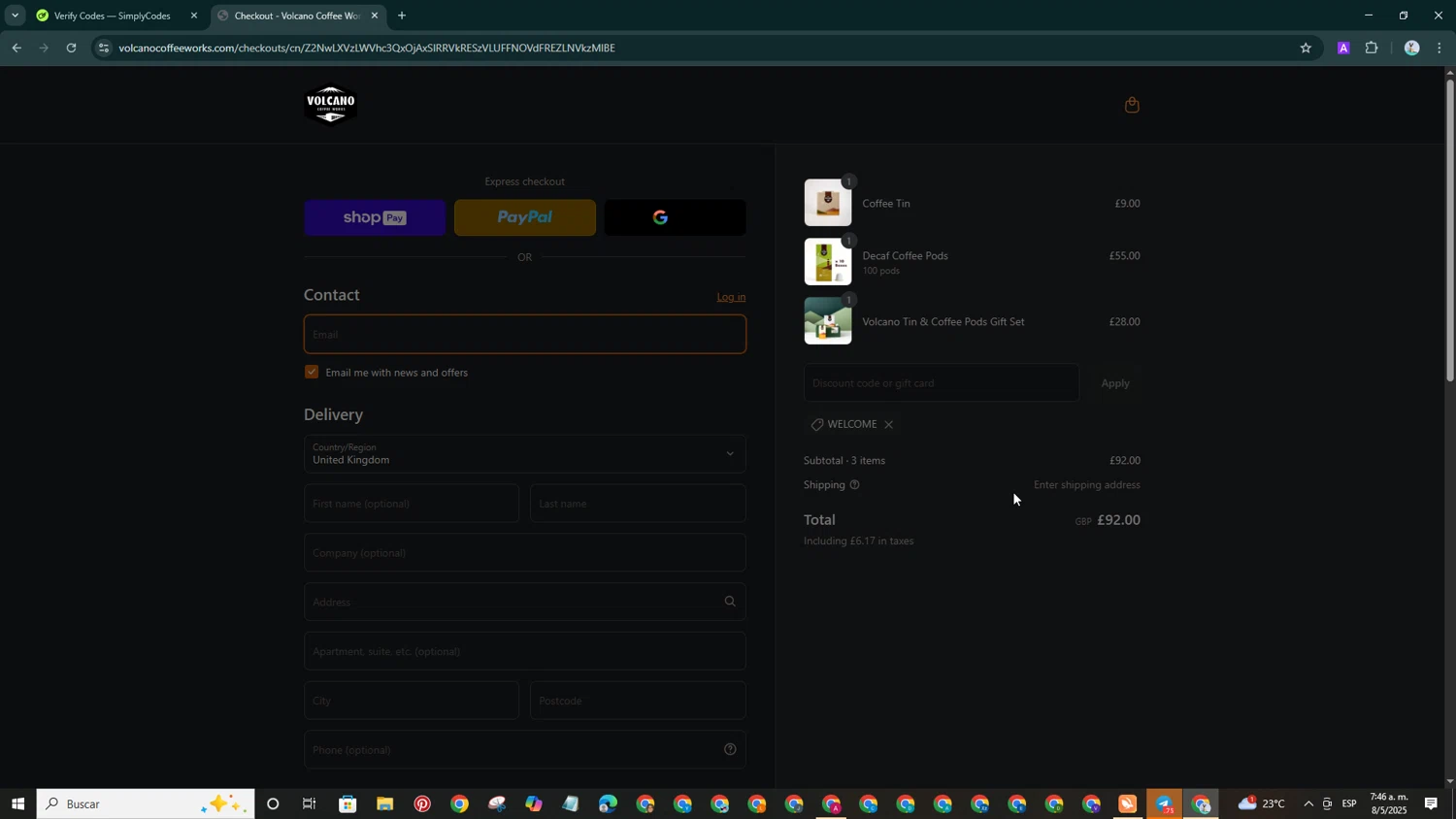Click the First name field
This screenshot has height=819, width=1456.
coord(412,504)
